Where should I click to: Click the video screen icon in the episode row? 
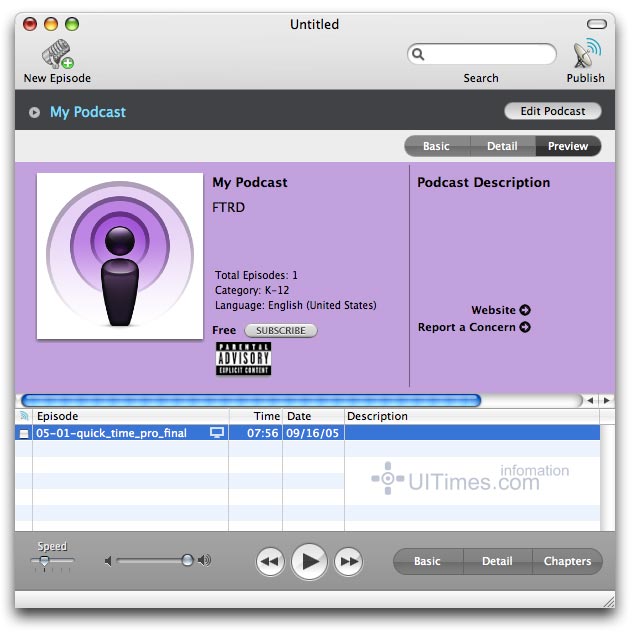point(216,433)
